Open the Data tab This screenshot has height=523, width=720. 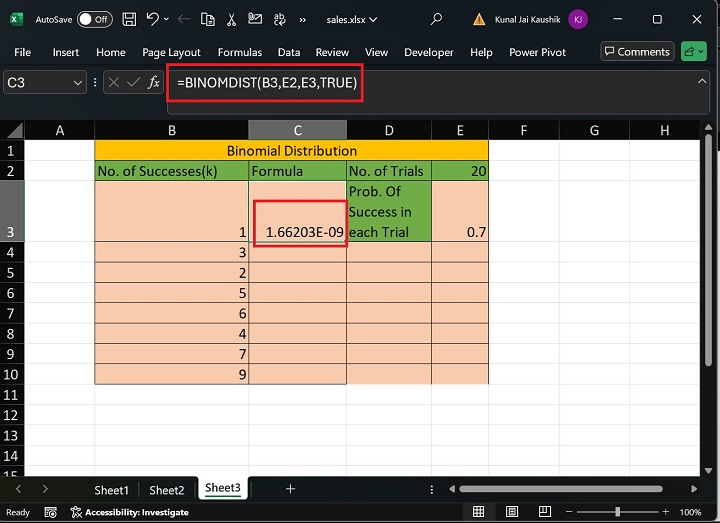(289, 52)
